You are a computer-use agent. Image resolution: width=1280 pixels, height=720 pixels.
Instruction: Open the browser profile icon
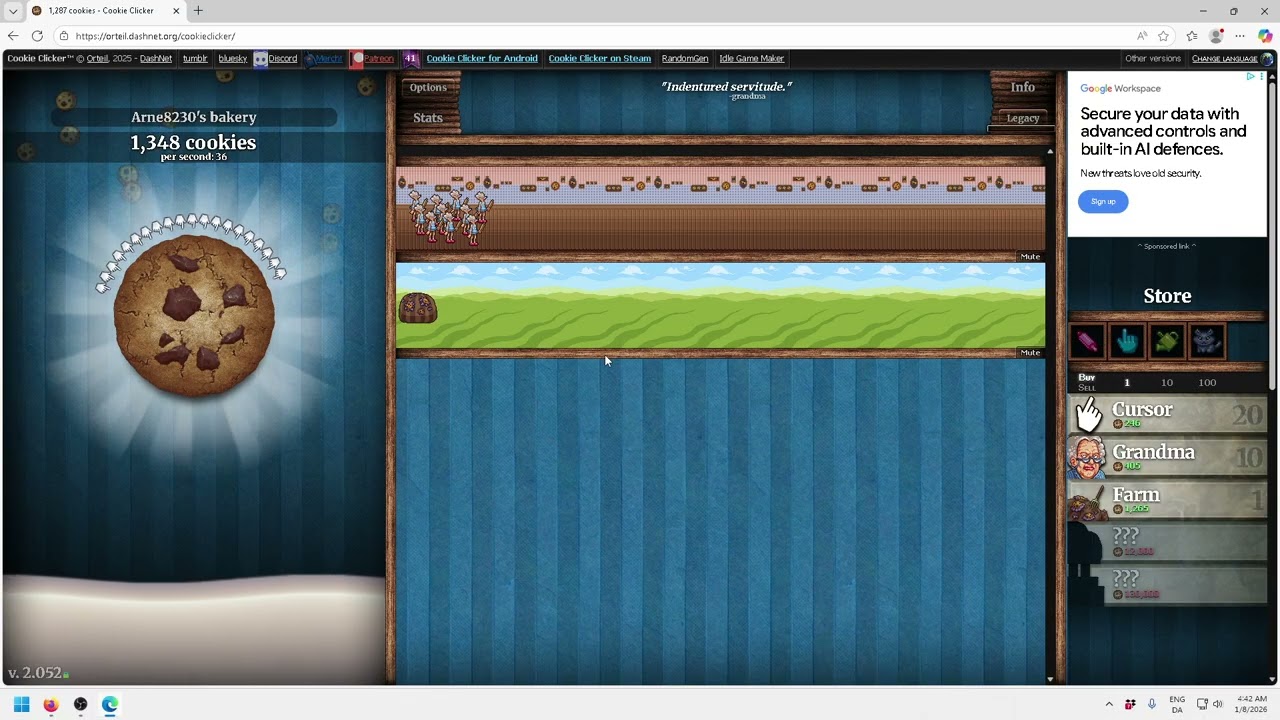[x=1216, y=36]
